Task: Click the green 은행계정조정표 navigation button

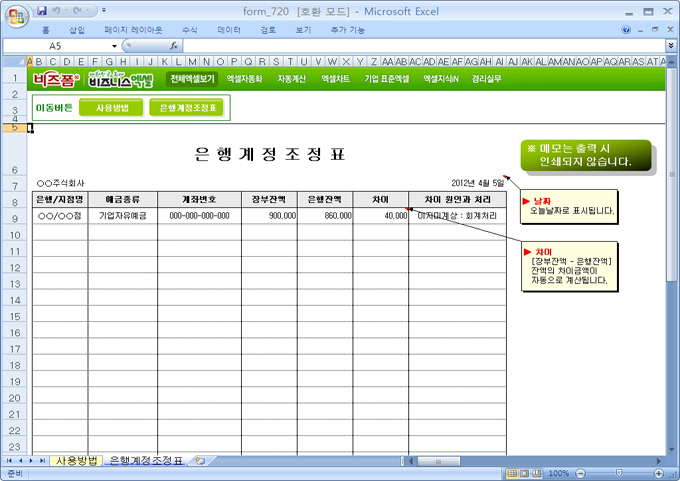Action: pos(187,107)
